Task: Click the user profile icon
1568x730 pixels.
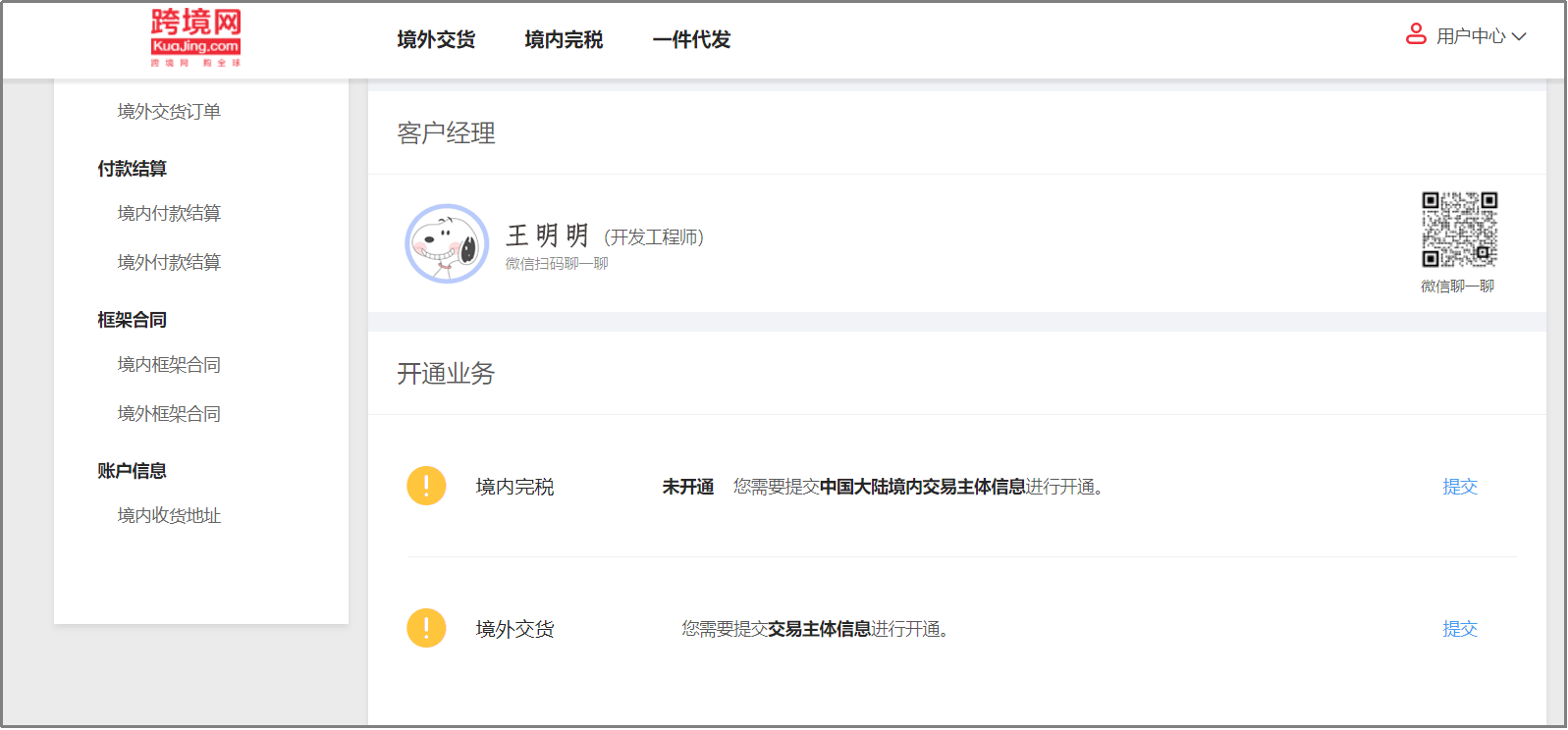Action: pyautogui.click(x=1416, y=35)
